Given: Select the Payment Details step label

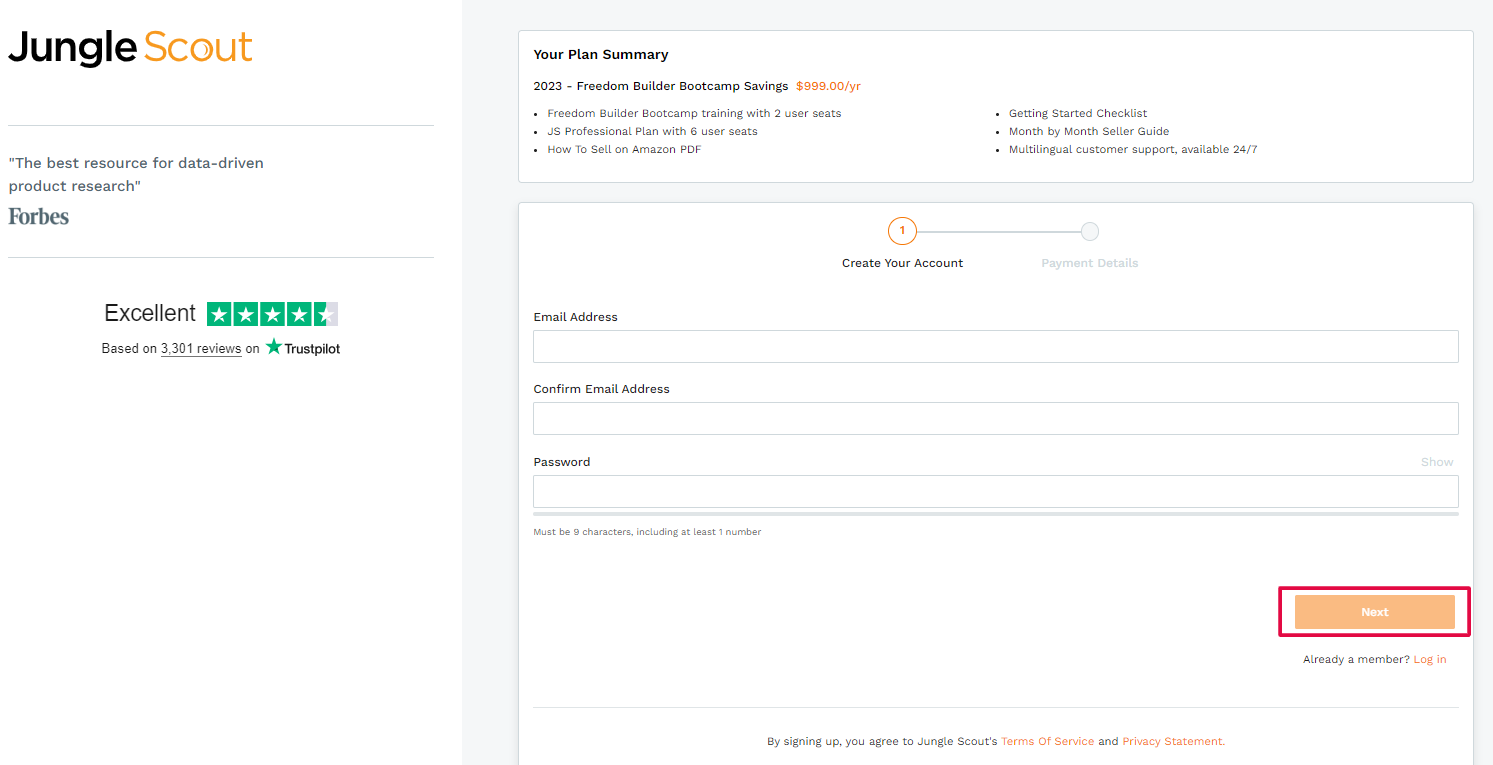Looking at the screenshot, I should 1090,263.
